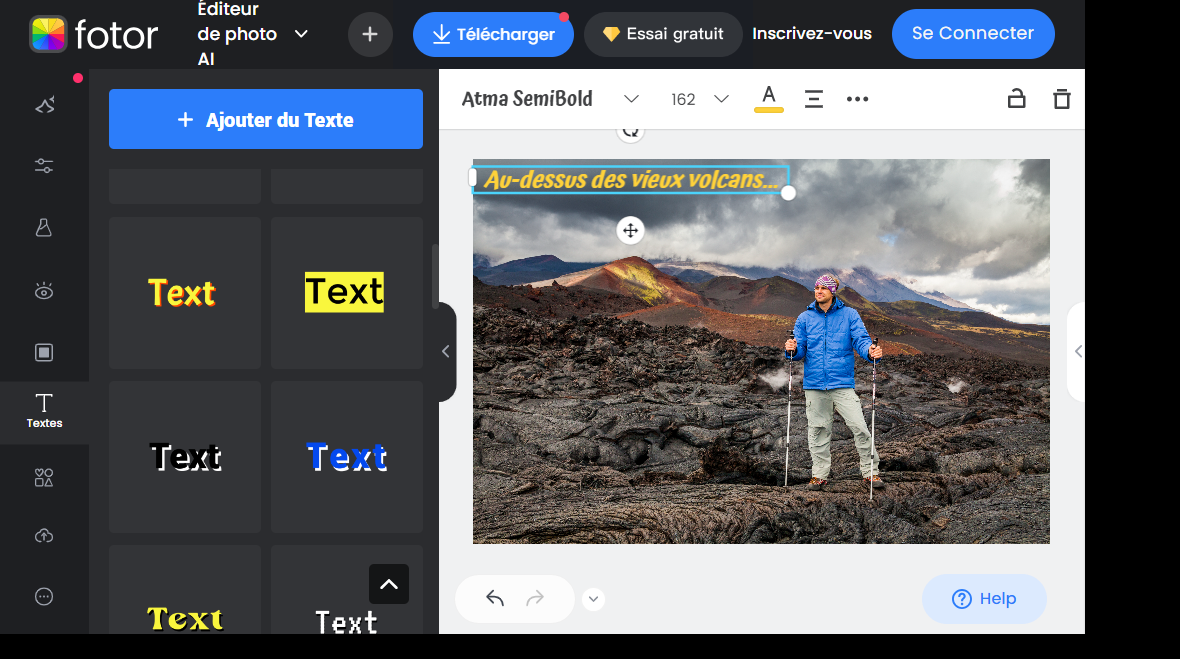
Task: Open the More options sidebar icon
Action: coord(44,597)
